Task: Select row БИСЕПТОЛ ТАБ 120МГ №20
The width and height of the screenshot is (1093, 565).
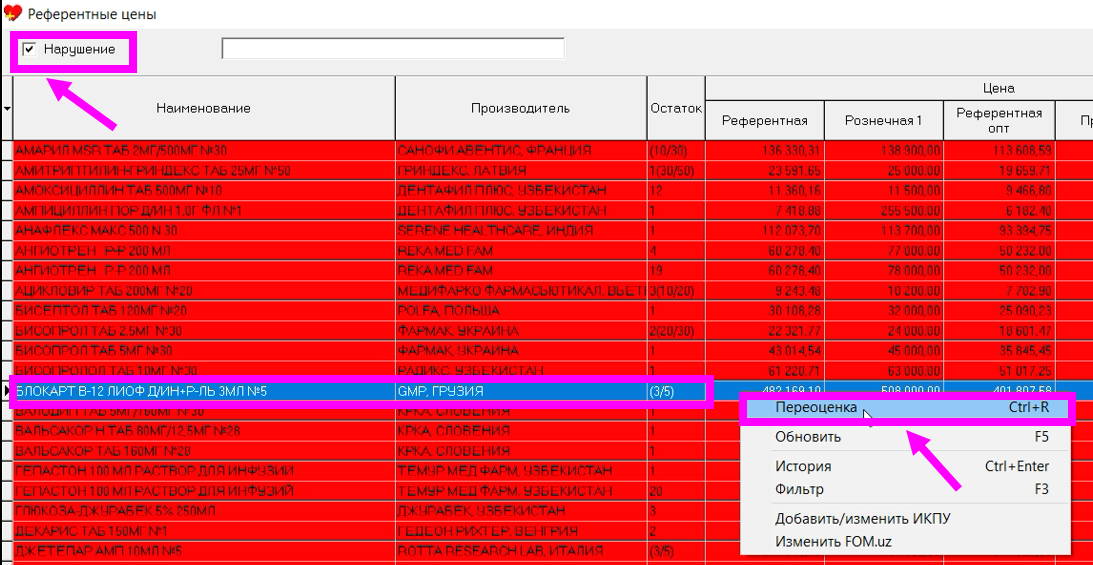Action: click(204, 311)
